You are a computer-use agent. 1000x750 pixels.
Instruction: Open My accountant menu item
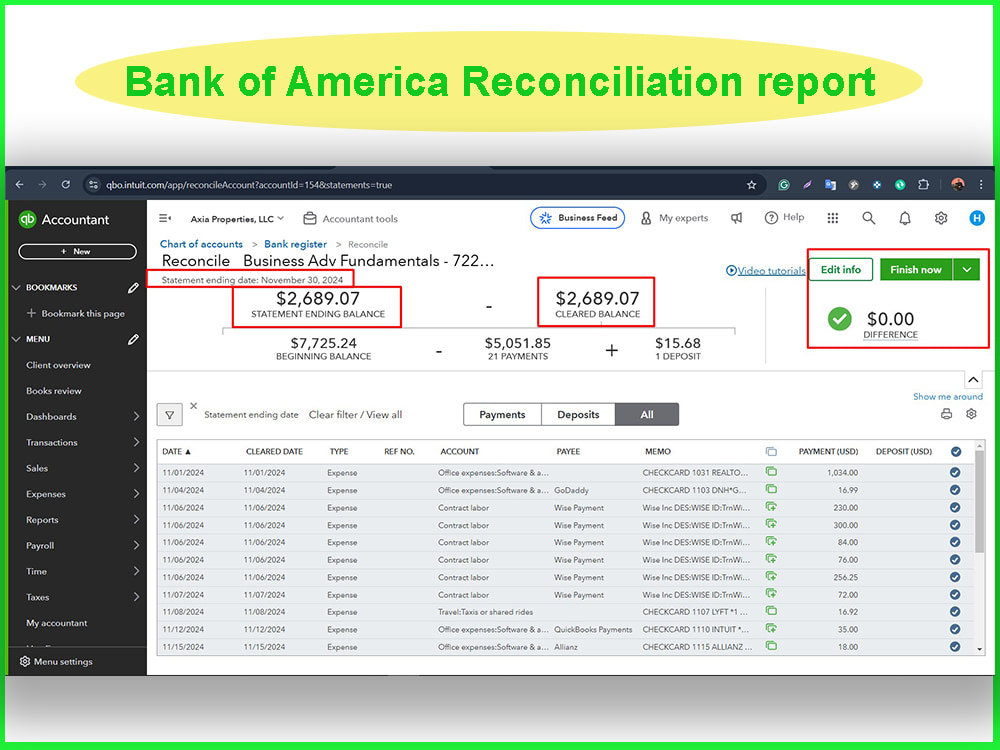coord(56,623)
